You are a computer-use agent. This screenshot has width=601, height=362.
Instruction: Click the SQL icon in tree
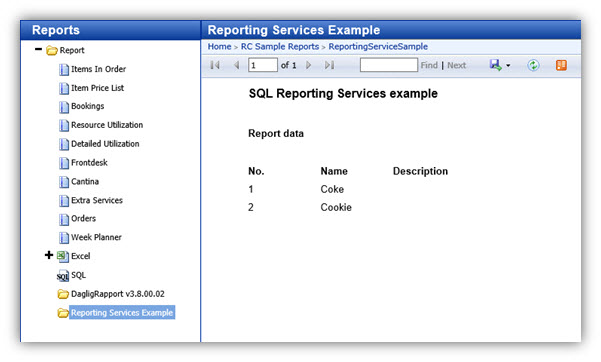click(x=62, y=276)
